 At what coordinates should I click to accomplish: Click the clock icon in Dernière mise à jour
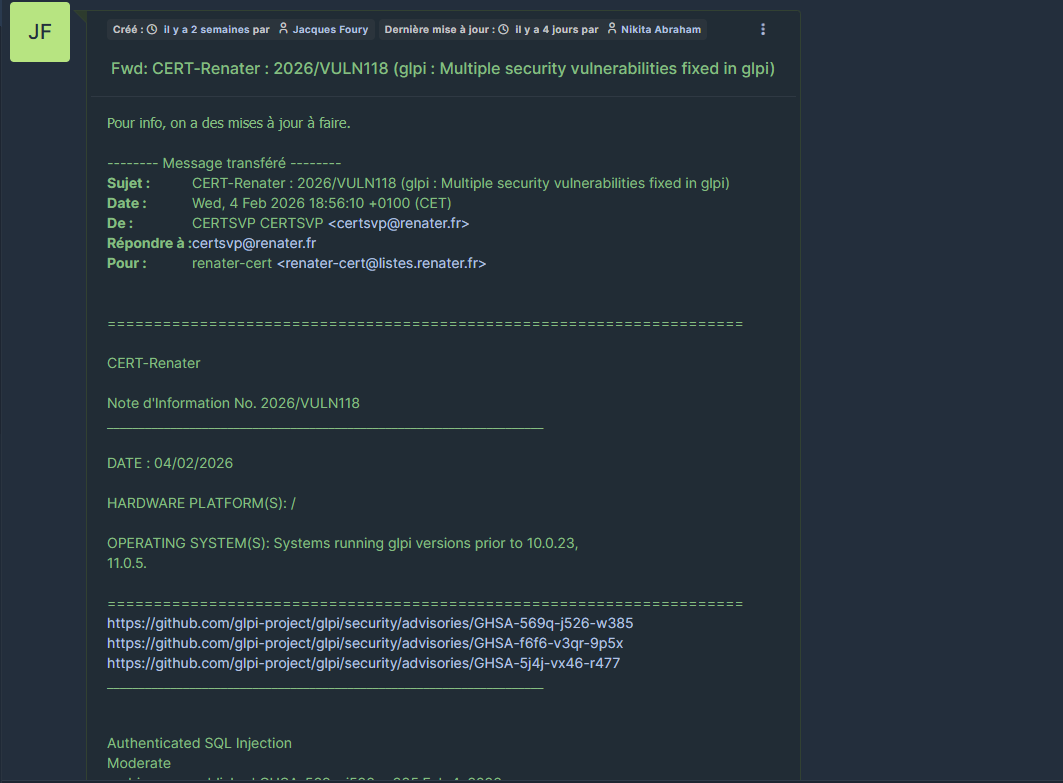[503, 29]
